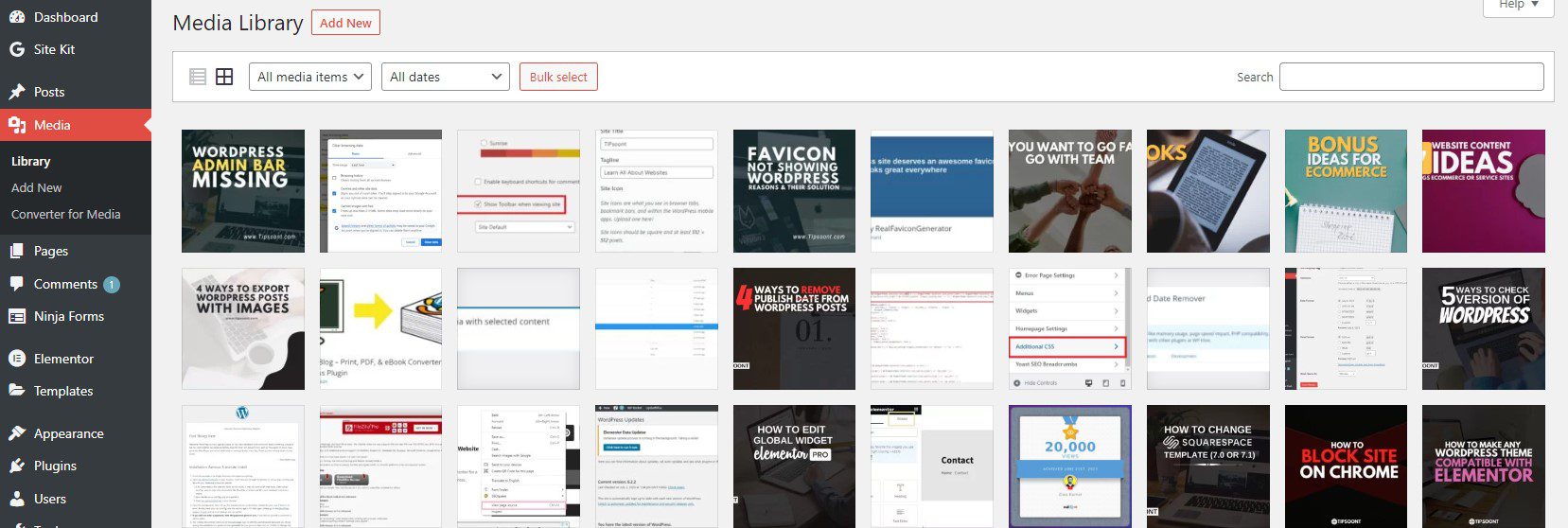Open 20,000 views badge thumbnail
The width and height of the screenshot is (1568, 528).
click(x=1070, y=466)
